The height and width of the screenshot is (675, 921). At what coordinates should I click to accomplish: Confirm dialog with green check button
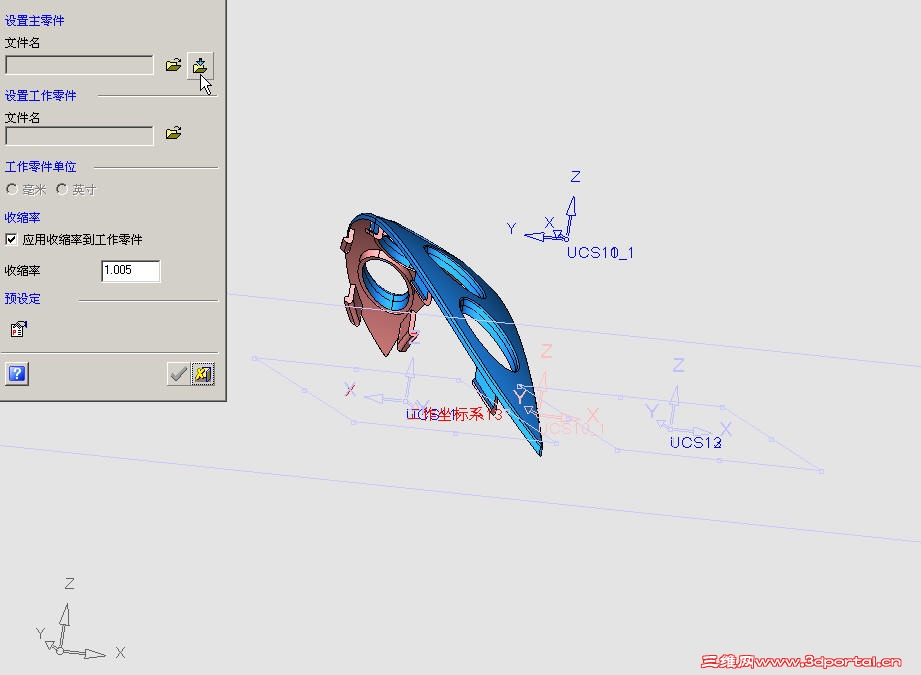click(x=178, y=374)
